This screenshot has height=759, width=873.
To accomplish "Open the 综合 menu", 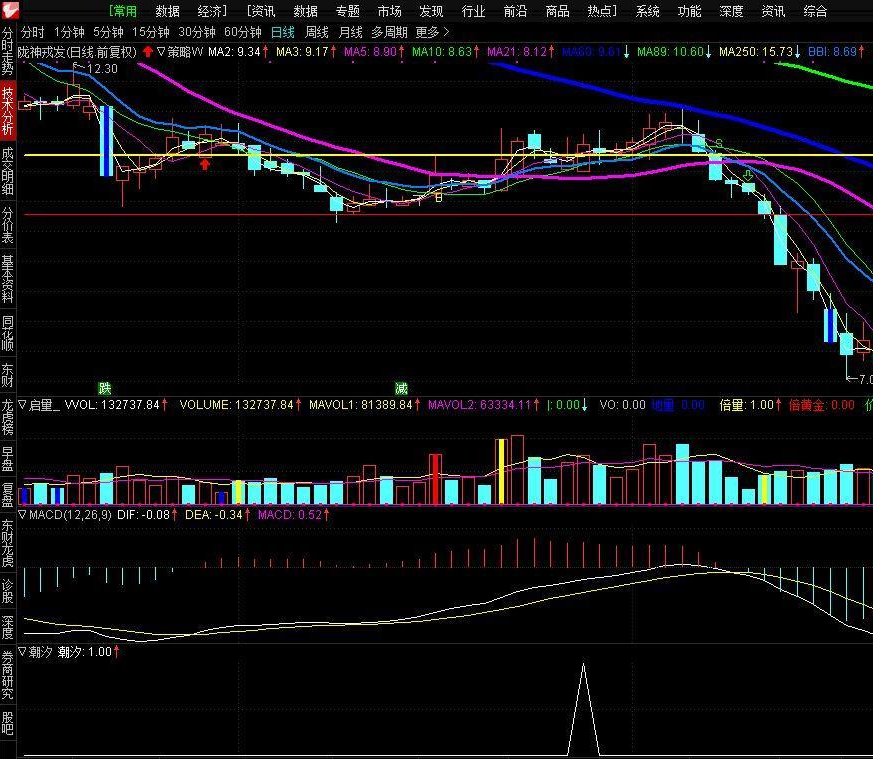I will (816, 11).
